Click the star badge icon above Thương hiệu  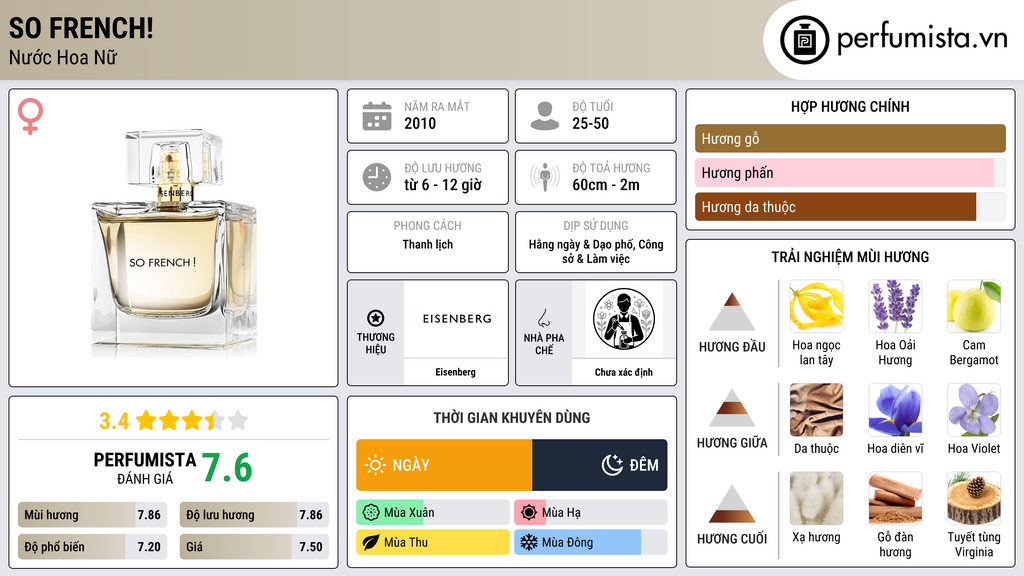point(376,318)
